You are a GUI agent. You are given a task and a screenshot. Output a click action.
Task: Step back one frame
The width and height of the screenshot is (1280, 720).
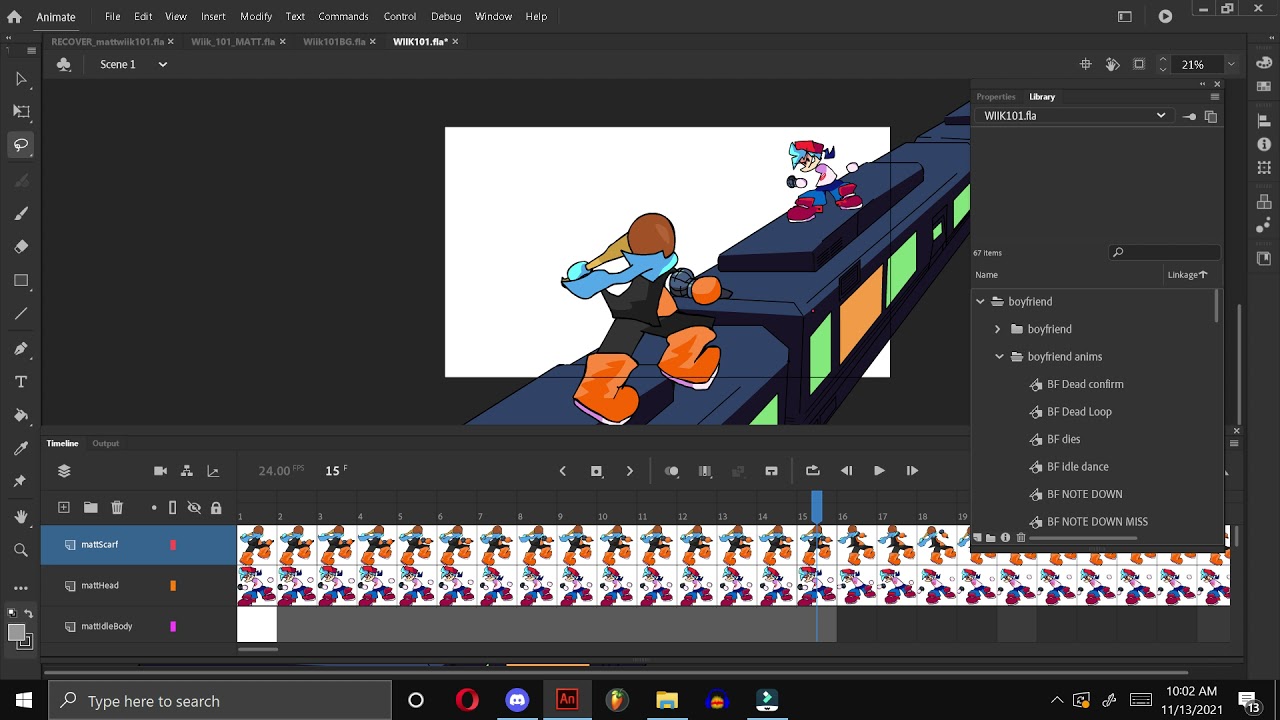point(846,471)
